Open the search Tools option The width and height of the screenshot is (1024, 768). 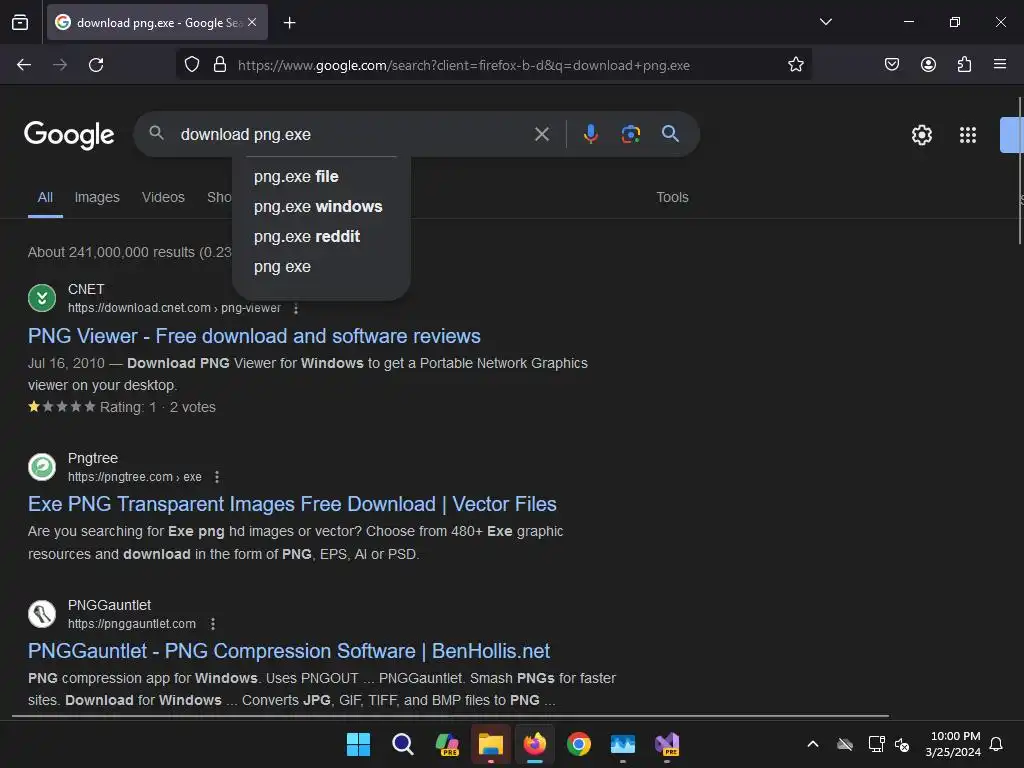click(672, 197)
